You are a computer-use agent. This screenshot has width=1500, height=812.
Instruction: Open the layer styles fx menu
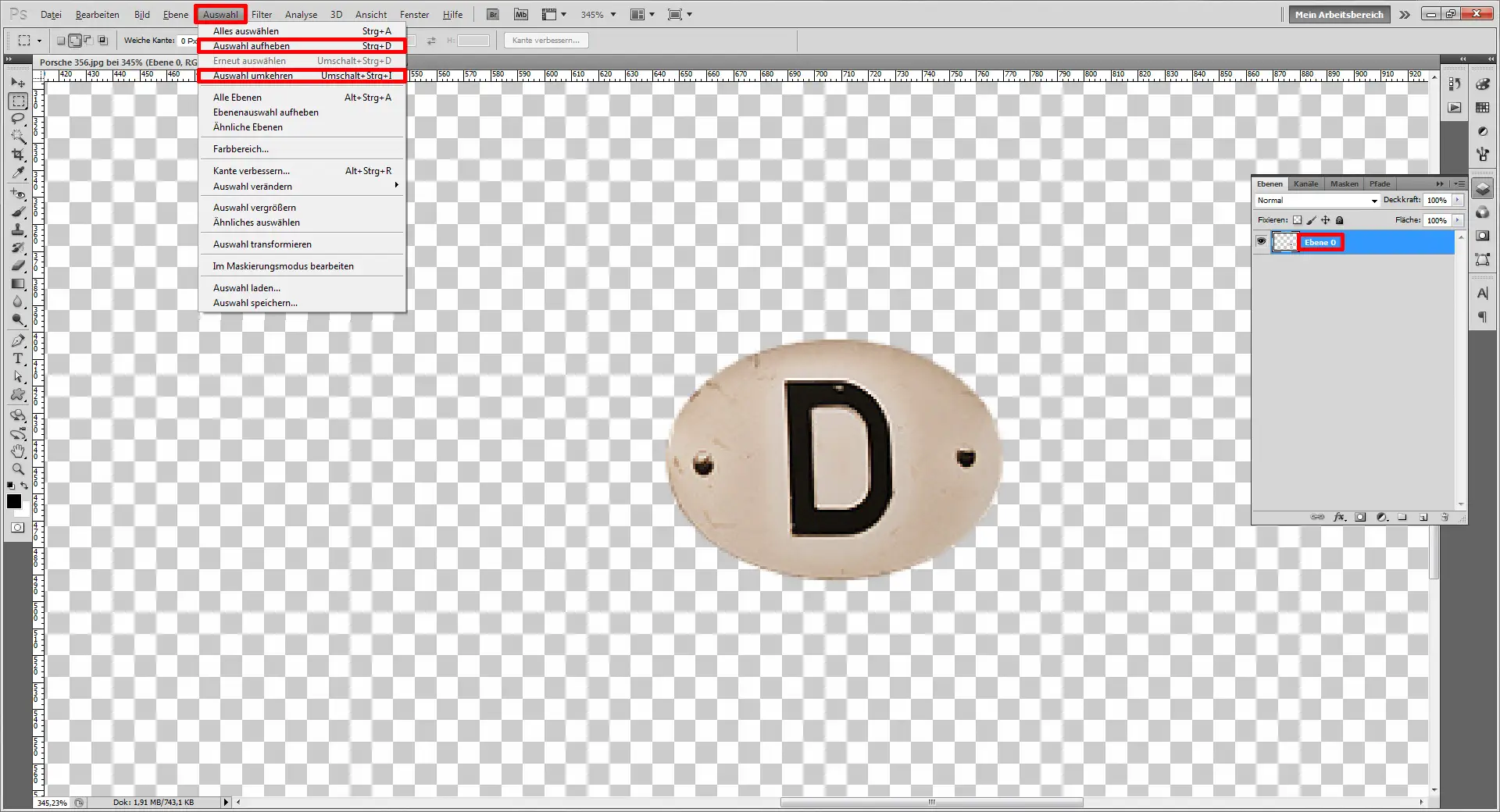(x=1339, y=517)
